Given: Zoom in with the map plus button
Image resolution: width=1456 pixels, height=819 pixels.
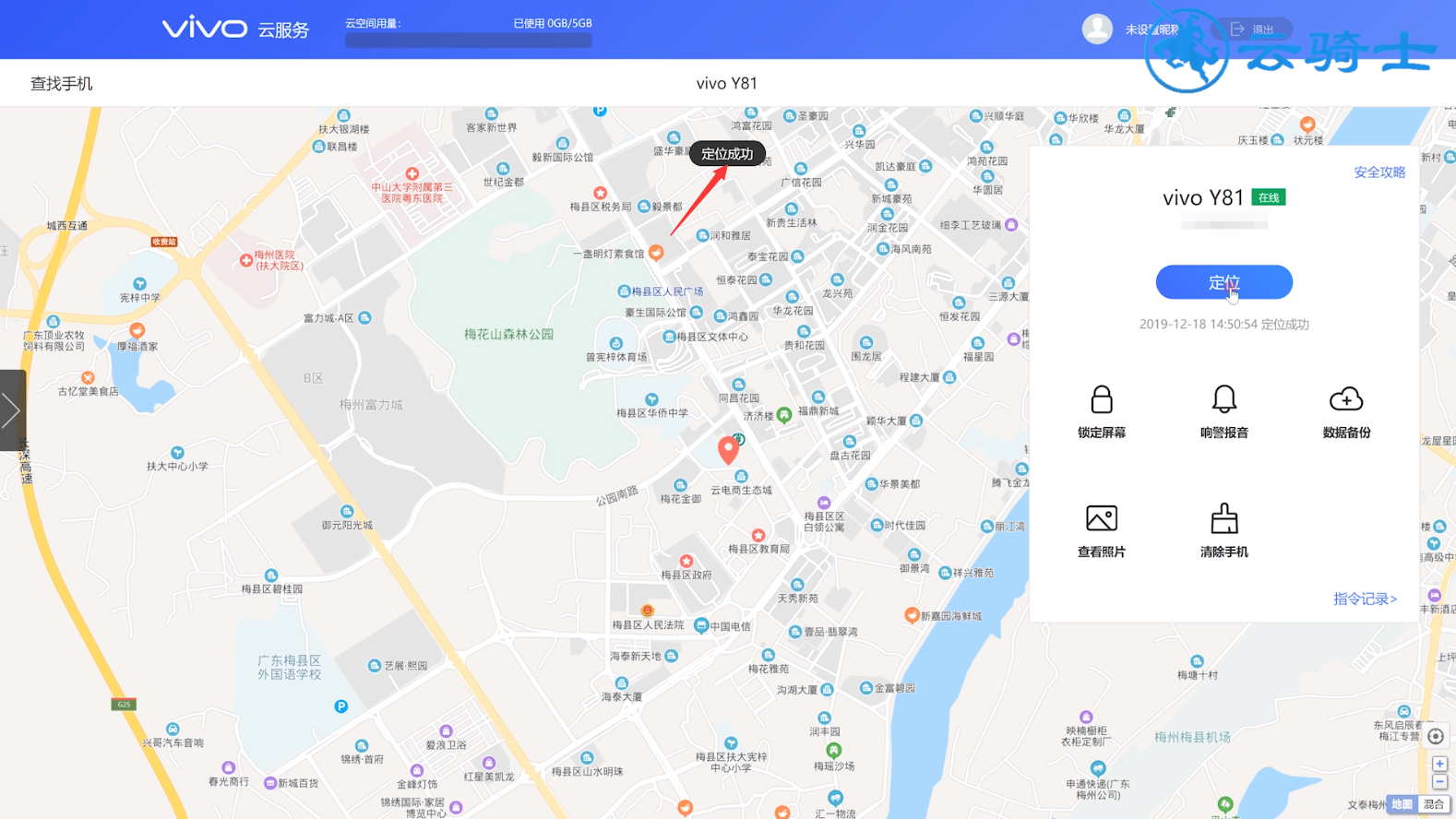Looking at the screenshot, I should coord(1439,764).
